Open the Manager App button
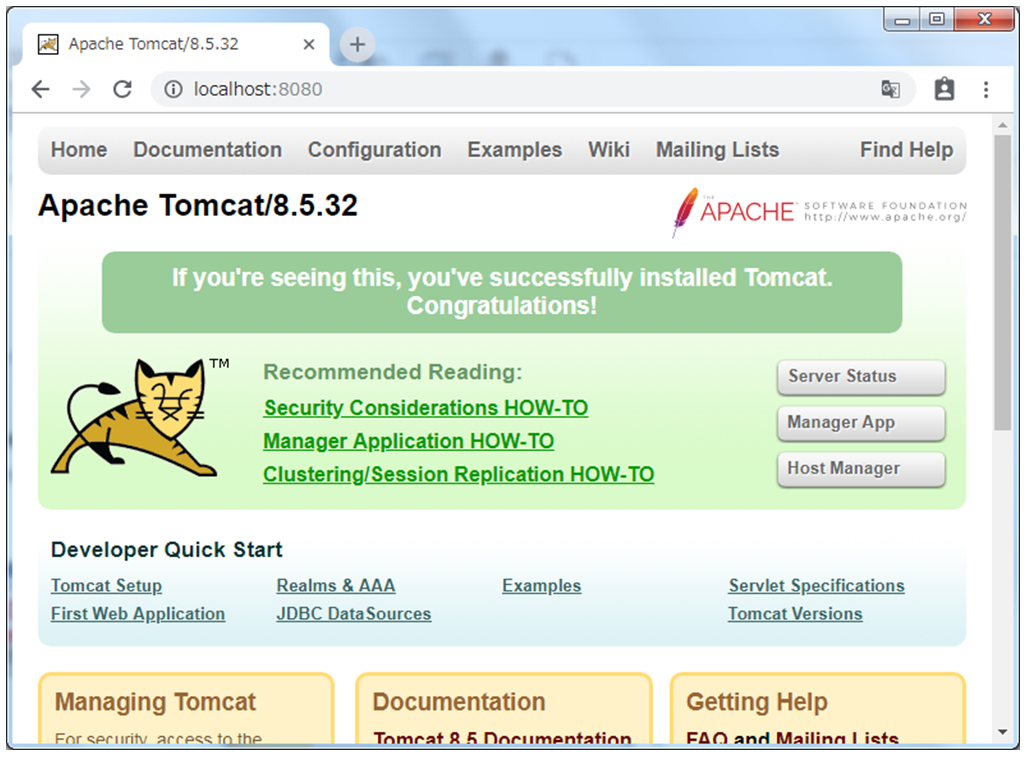Image resolution: width=1030 pixels, height=763 pixels. (x=860, y=423)
